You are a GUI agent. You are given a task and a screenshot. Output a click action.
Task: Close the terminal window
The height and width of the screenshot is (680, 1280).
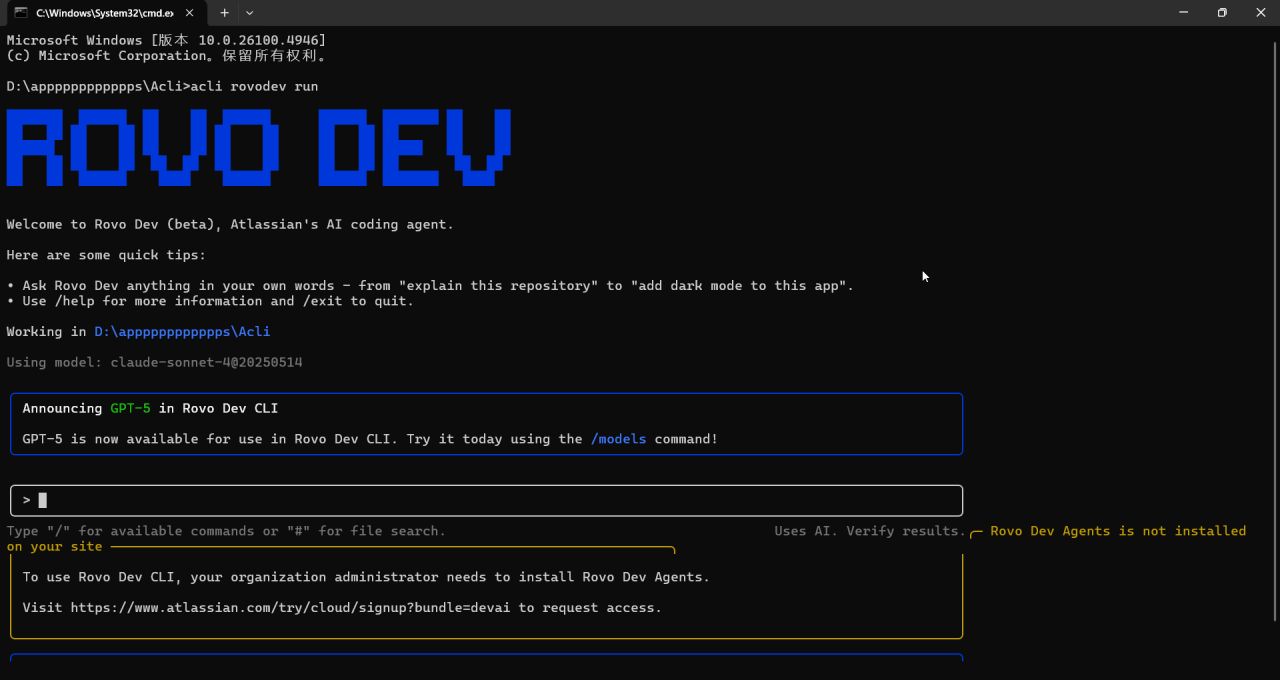(x=1260, y=13)
